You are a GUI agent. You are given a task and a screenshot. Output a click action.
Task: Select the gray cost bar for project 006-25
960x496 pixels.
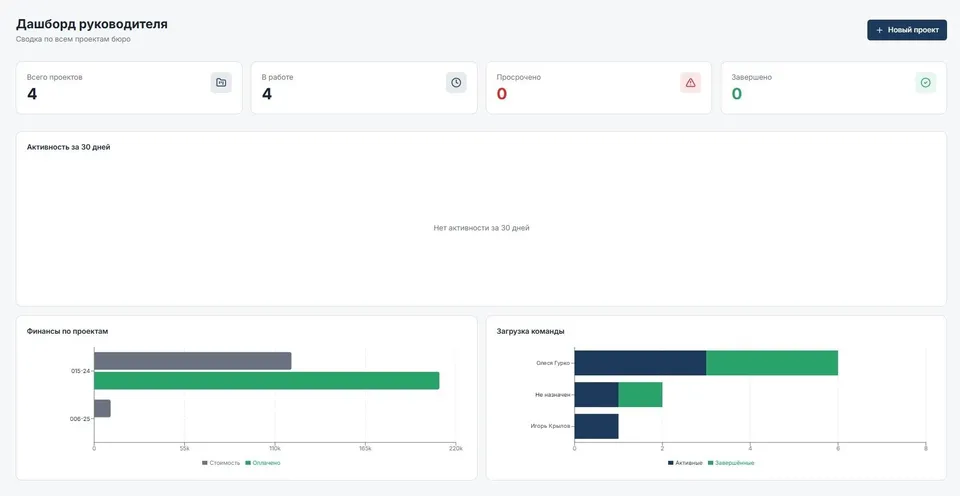pos(102,408)
